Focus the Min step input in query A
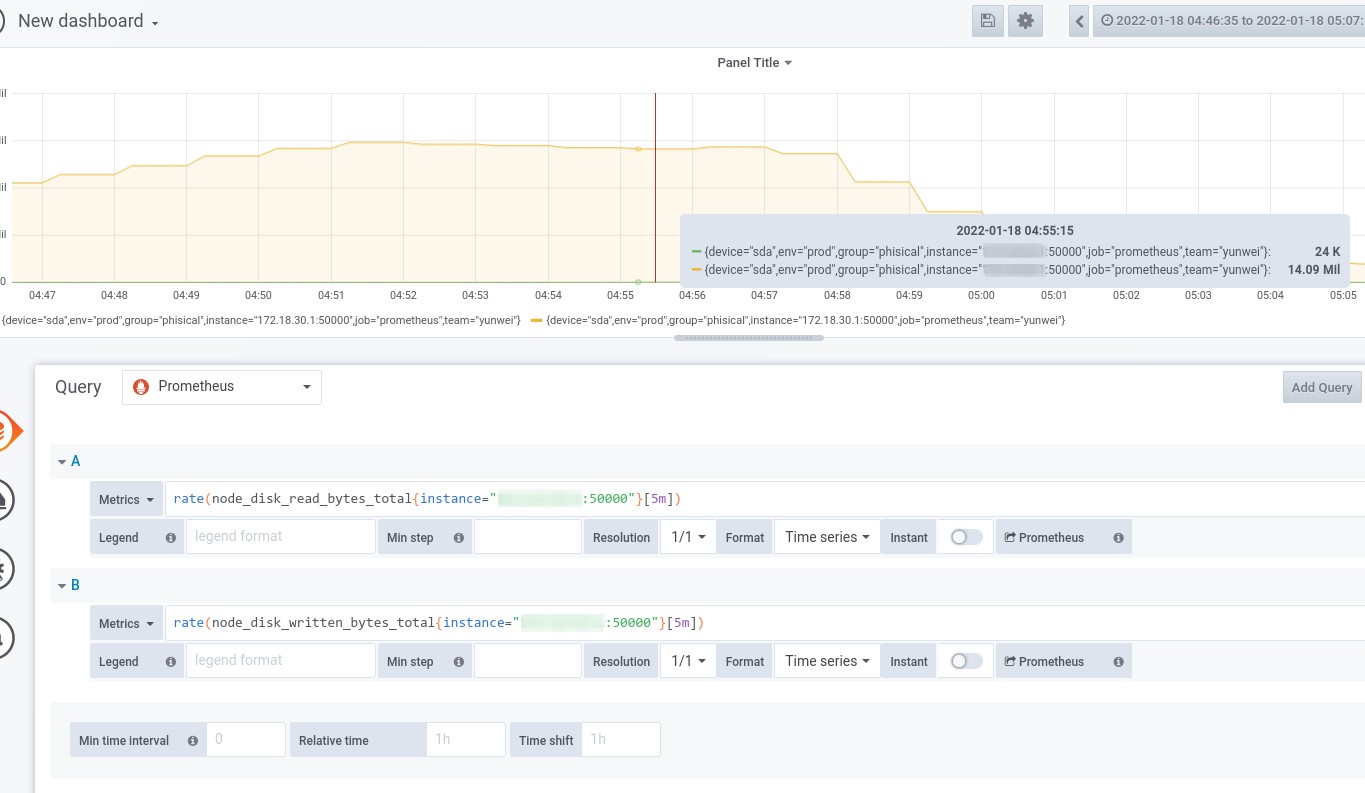 pyautogui.click(x=528, y=536)
